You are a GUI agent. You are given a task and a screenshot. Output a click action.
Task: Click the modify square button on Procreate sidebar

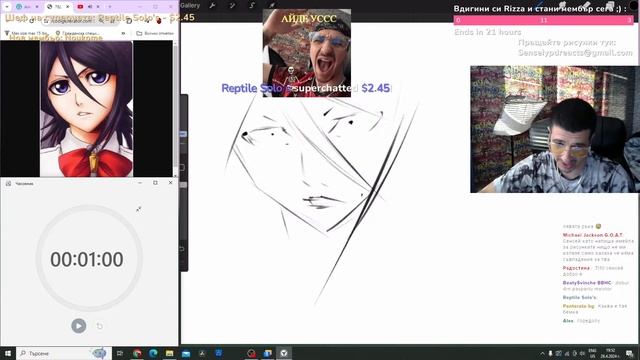pos(183,167)
